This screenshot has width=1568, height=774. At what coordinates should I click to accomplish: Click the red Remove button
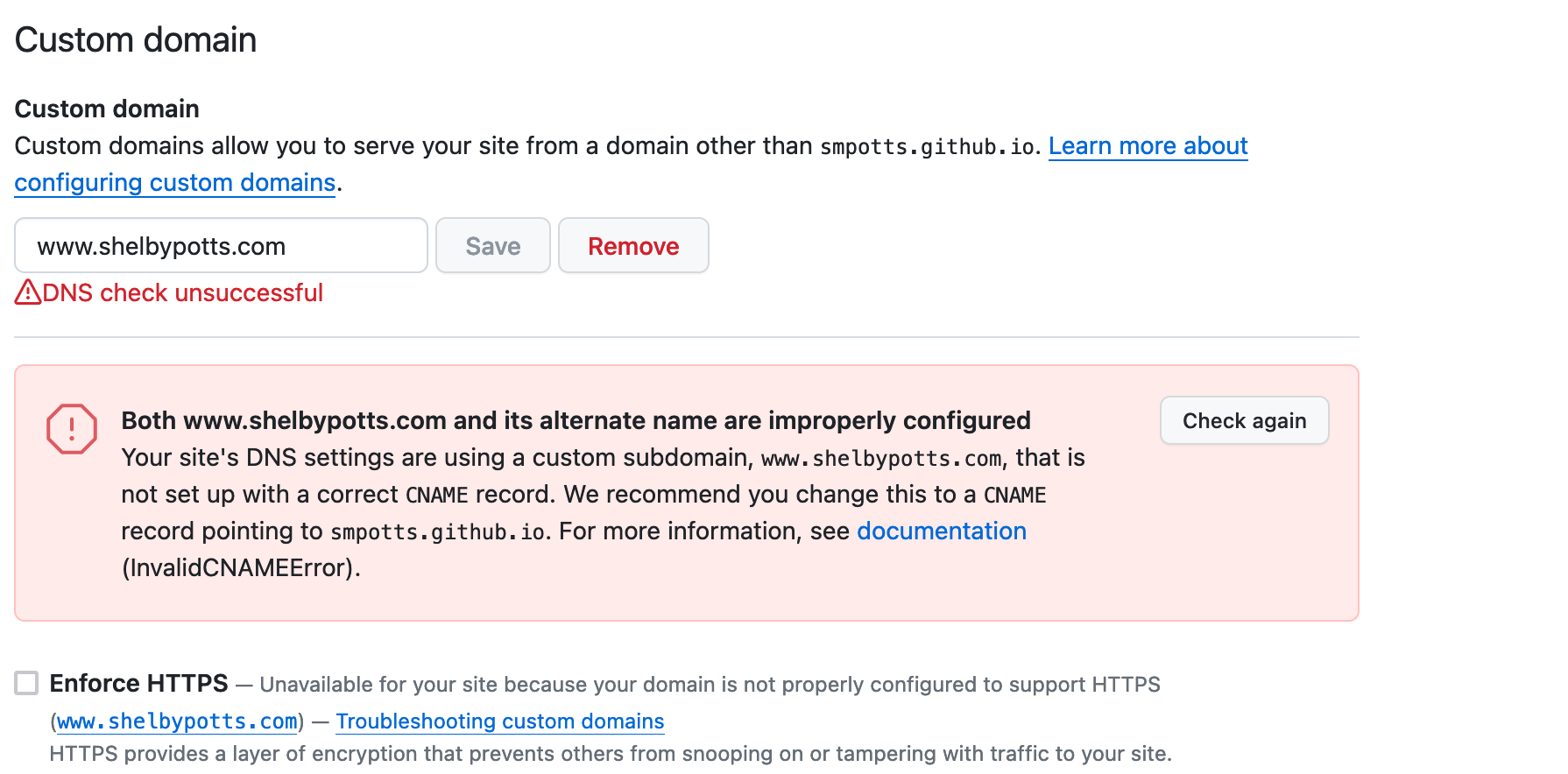point(633,246)
